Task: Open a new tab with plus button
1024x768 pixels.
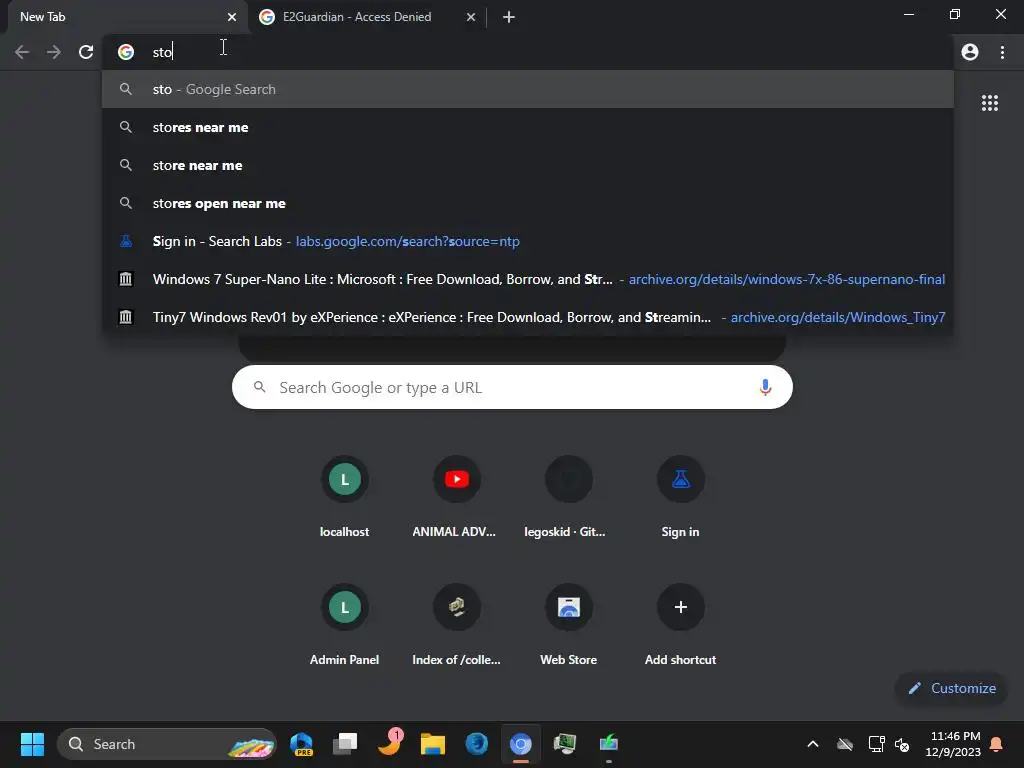Action: coord(509,17)
